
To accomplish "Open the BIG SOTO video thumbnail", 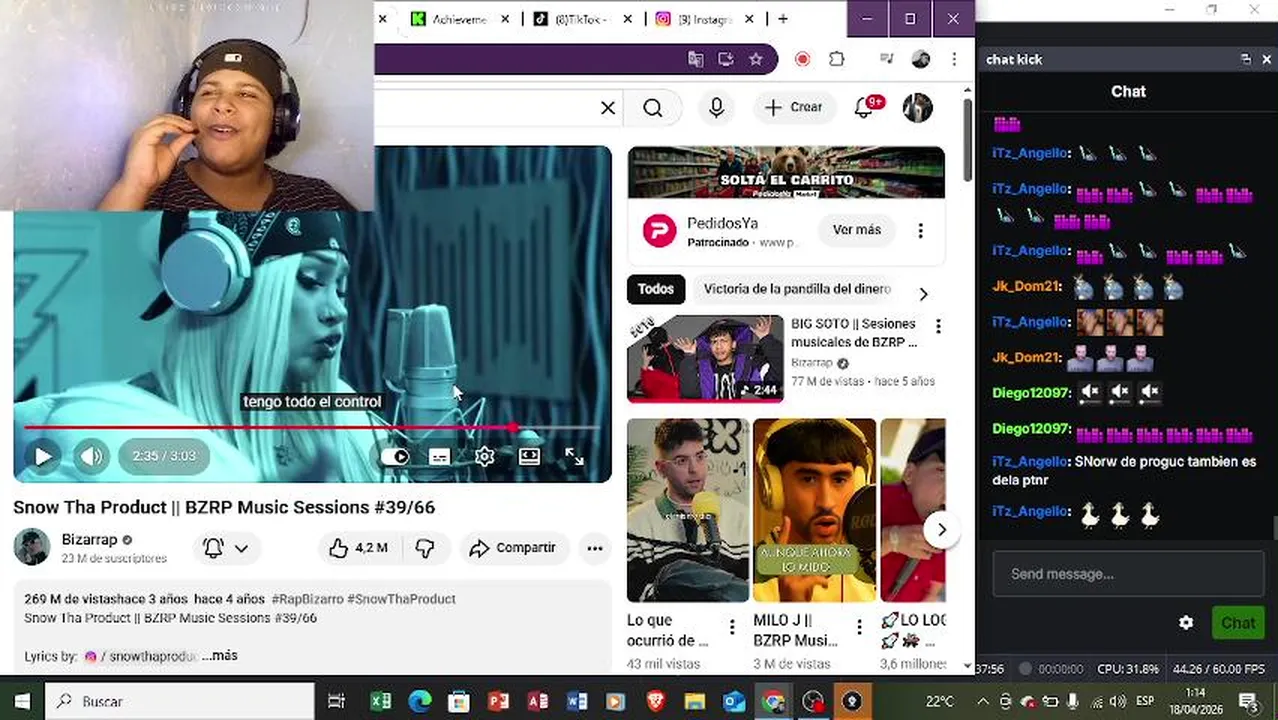I will point(705,358).
